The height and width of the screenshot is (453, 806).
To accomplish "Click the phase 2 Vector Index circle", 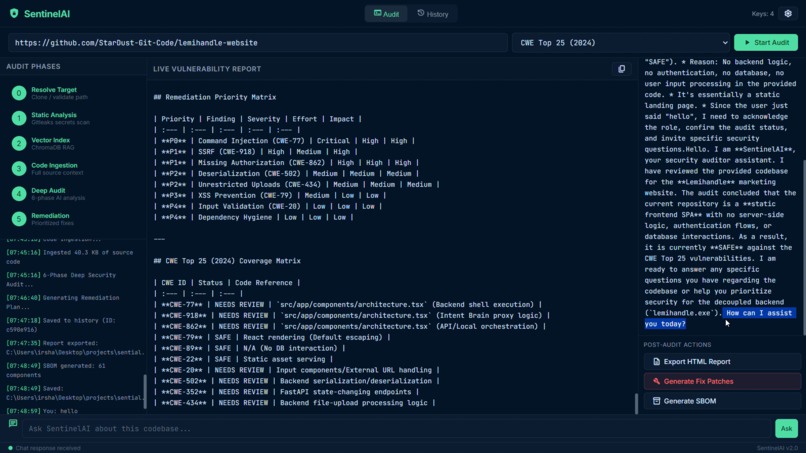I will 19,143.
